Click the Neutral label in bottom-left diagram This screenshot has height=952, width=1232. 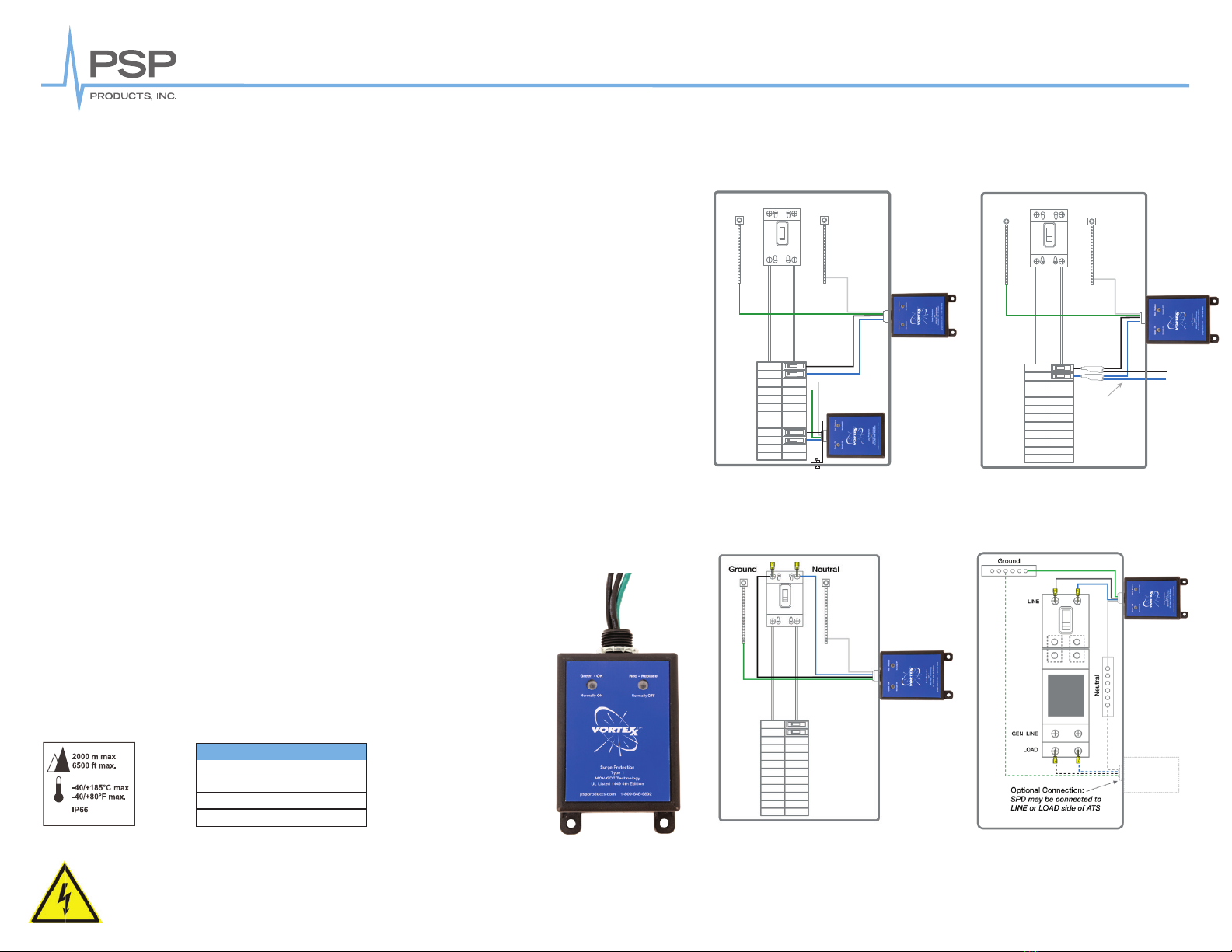tap(825, 569)
